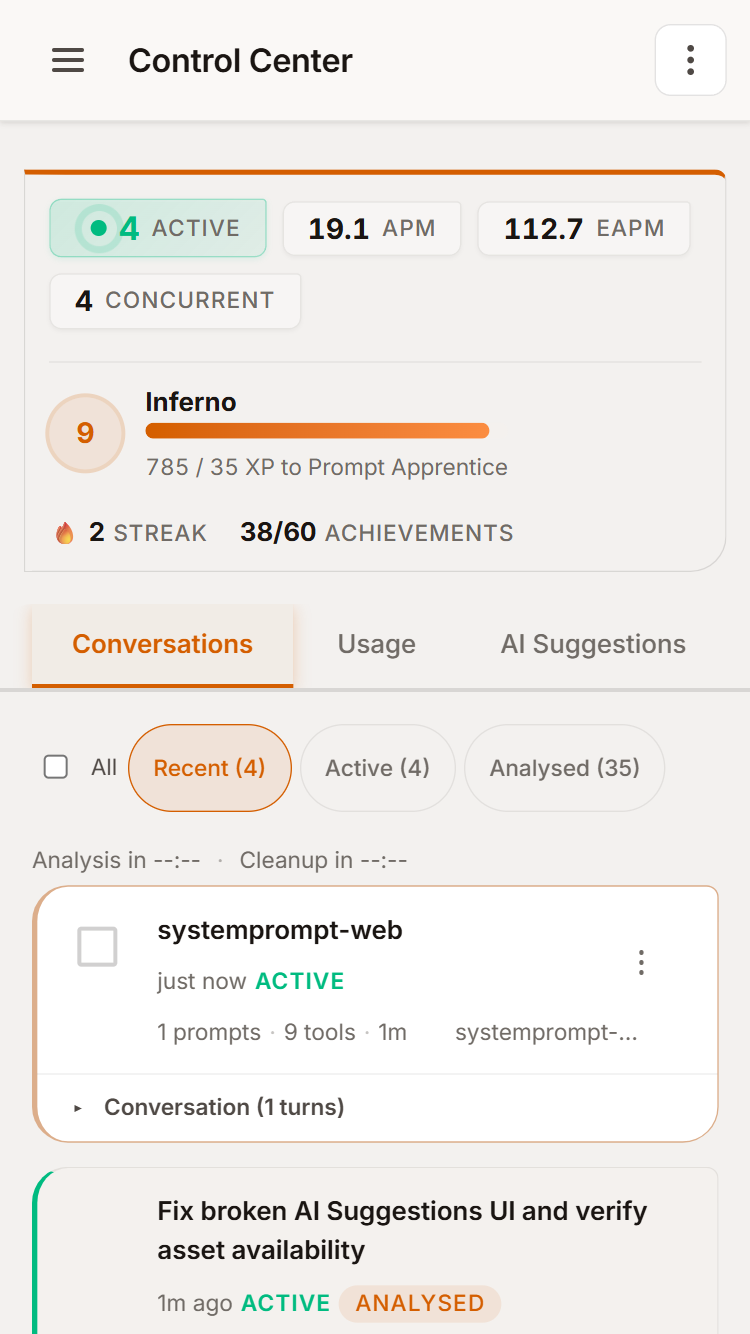The height and width of the screenshot is (1334, 750).
Task: Filter by Active (4) conversations
Action: click(x=377, y=768)
